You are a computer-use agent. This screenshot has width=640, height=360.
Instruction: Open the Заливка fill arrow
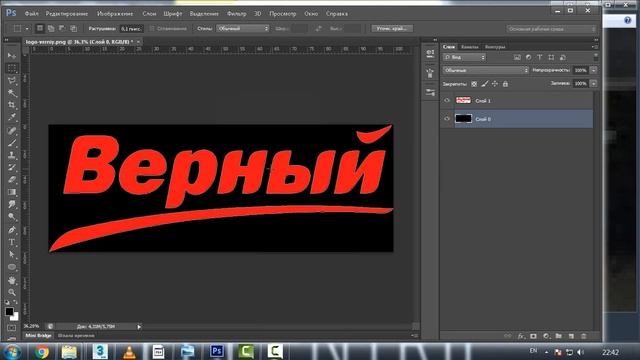pos(593,83)
